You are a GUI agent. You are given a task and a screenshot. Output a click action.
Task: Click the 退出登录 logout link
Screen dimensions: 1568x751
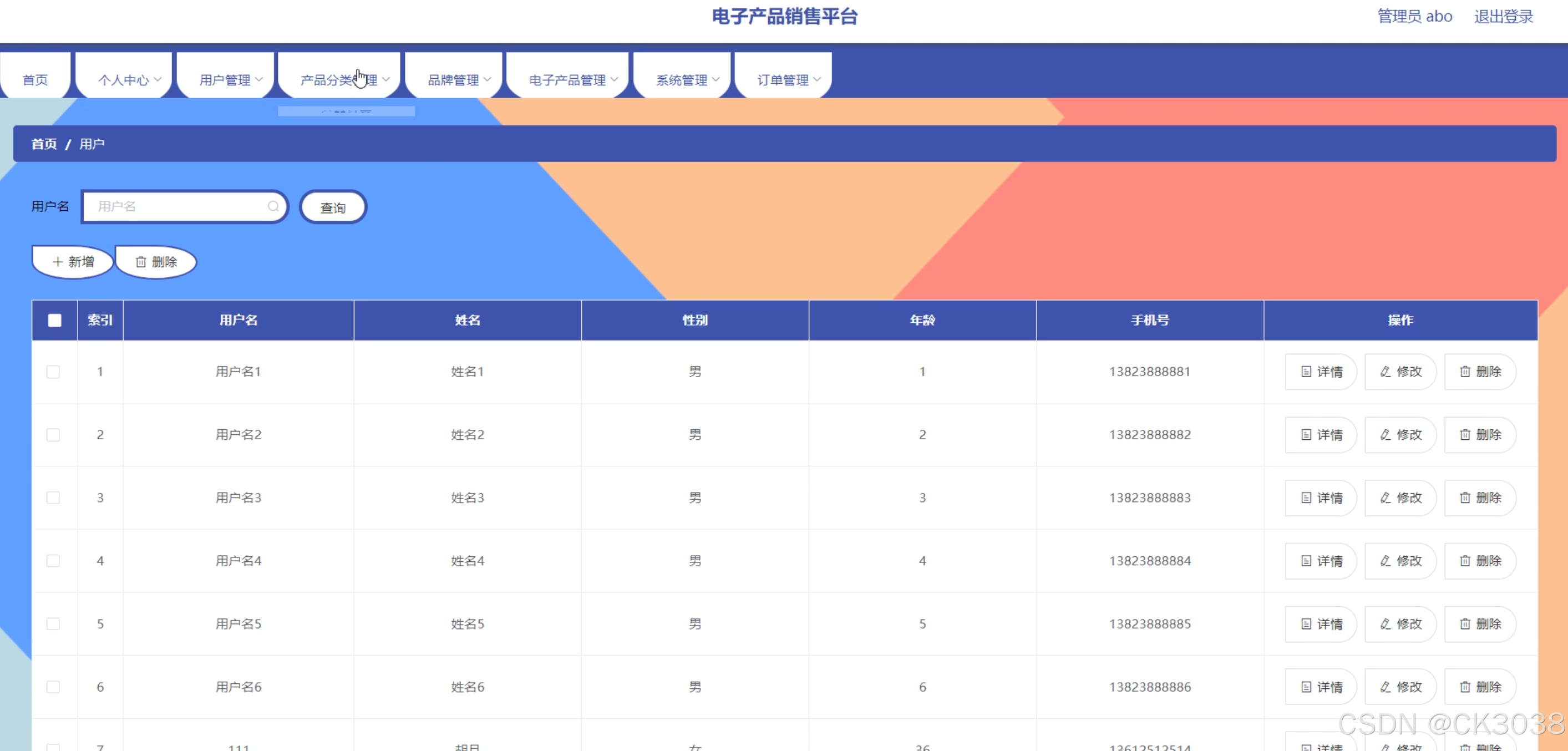tap(1503, 17)
